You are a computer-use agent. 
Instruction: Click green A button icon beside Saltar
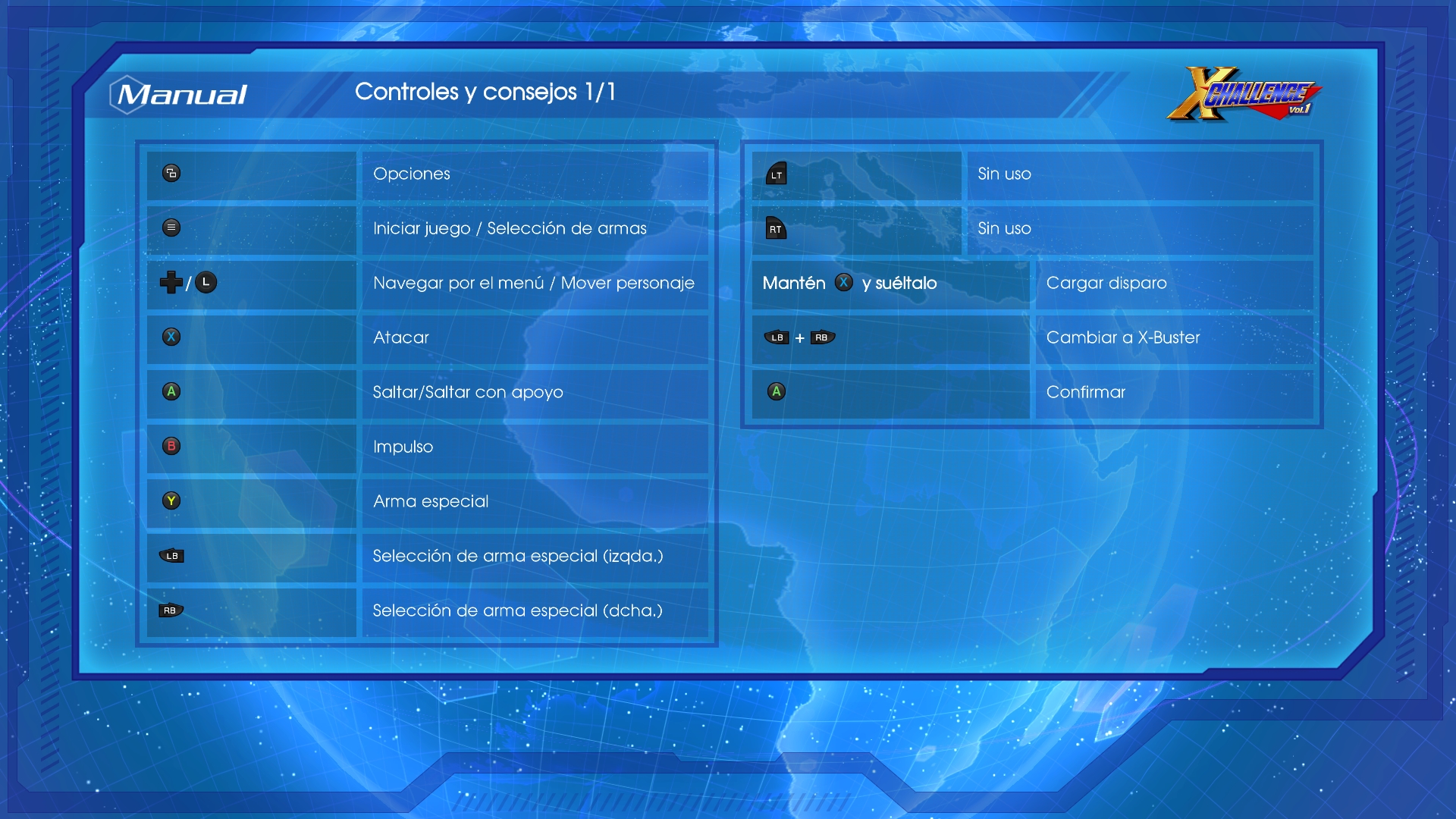coord(171,391)
